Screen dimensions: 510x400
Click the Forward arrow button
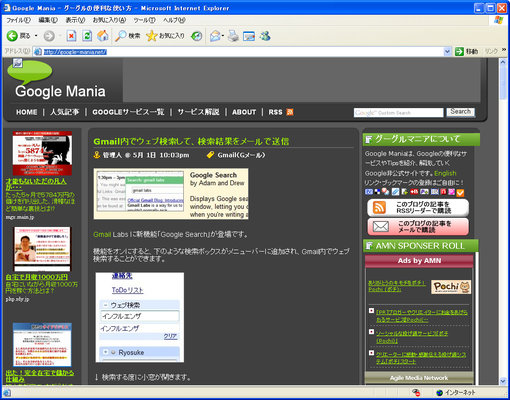click(x=49, y=36)
